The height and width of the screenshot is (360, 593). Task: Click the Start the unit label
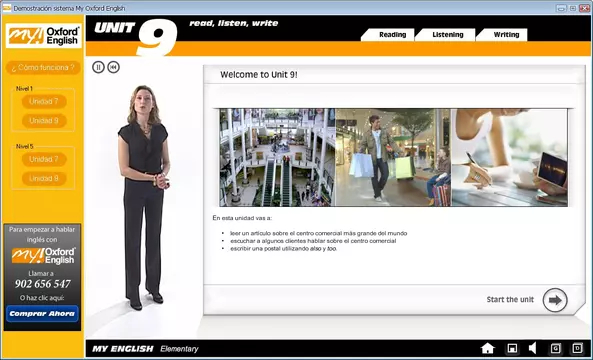tap(510, 299)
